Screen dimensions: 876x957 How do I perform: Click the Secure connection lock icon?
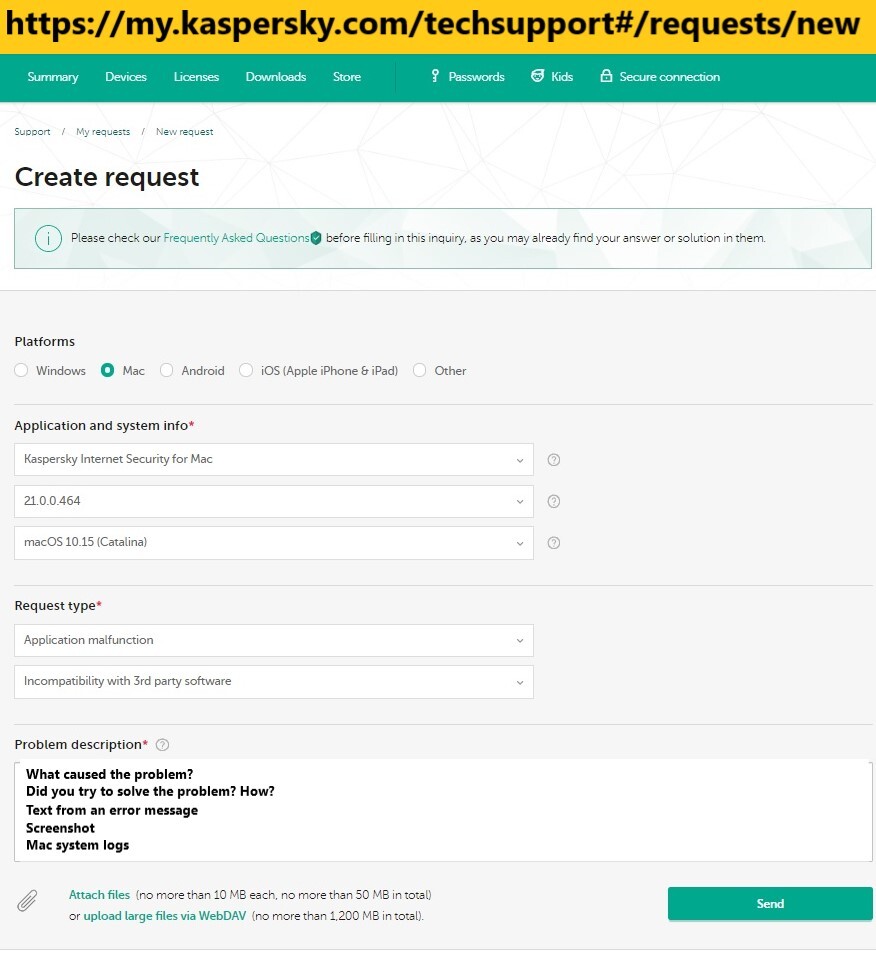[606, 76]
